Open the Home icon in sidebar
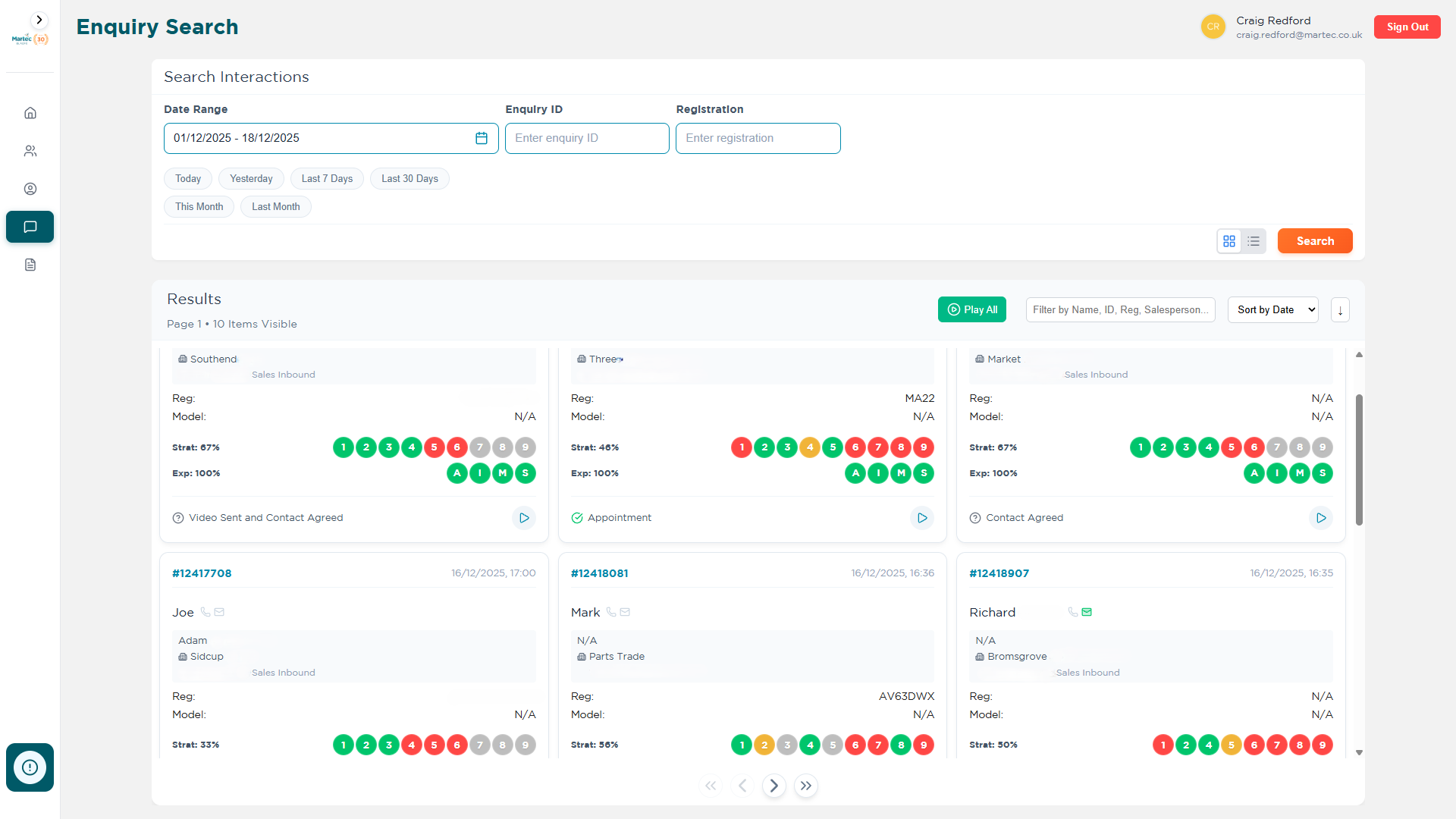The height and width of the screenshot is (819, 1456). (30, 113)
